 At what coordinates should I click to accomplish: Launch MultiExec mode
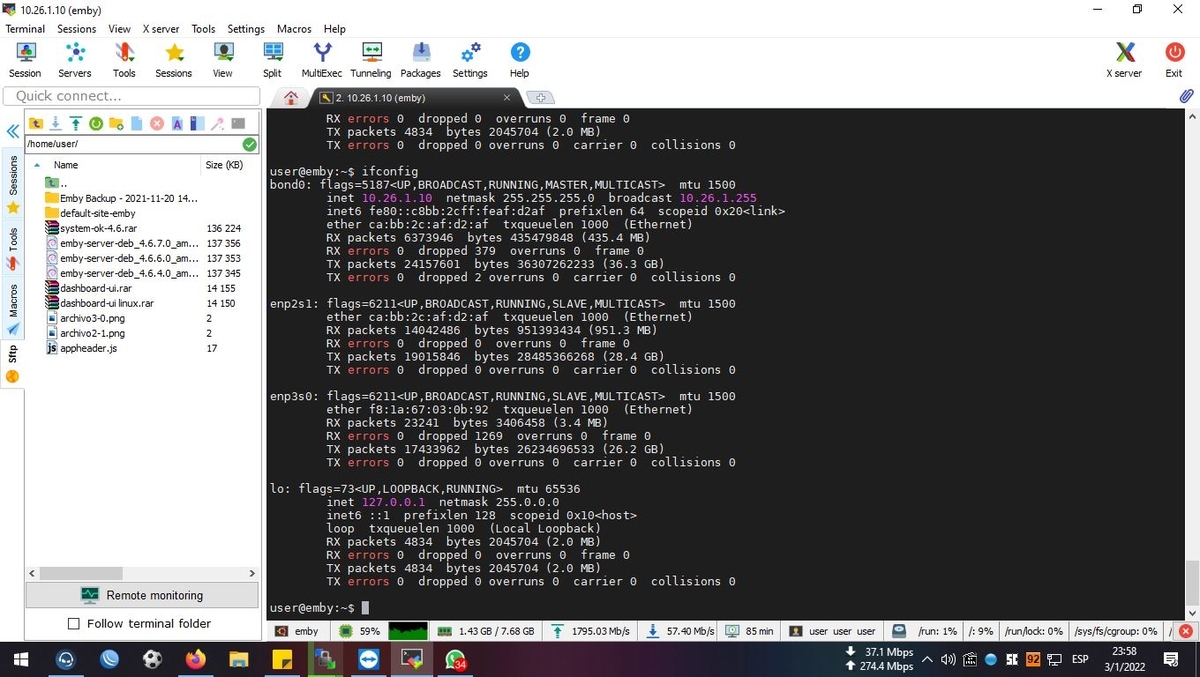322,60
